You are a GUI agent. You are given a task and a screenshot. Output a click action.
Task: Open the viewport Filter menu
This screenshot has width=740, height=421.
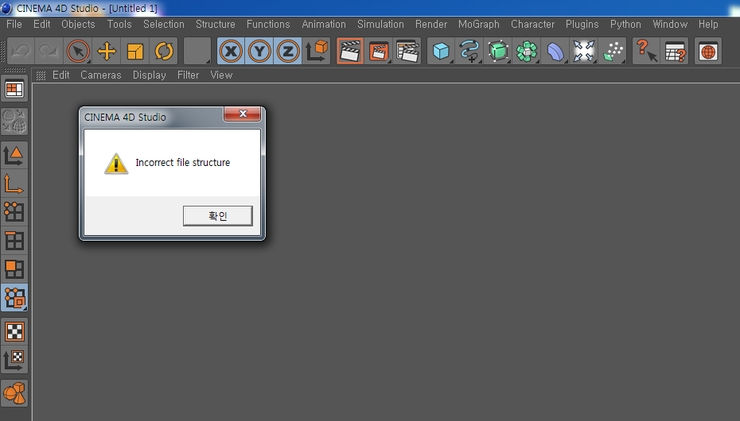[188, 75]
